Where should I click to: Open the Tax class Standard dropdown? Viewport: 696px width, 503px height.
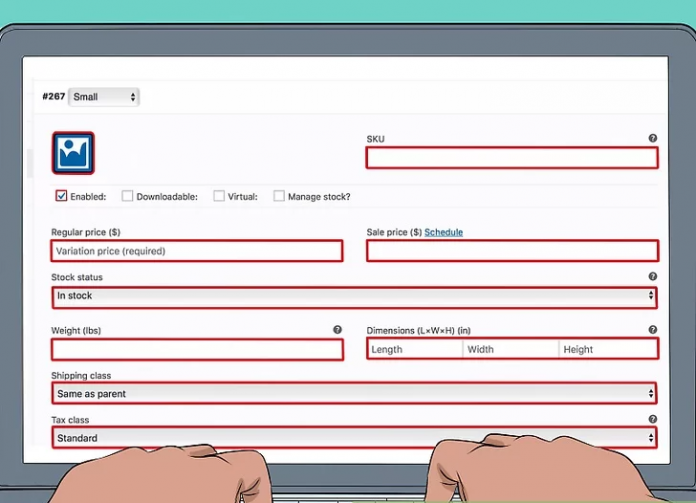pos(354,438)
